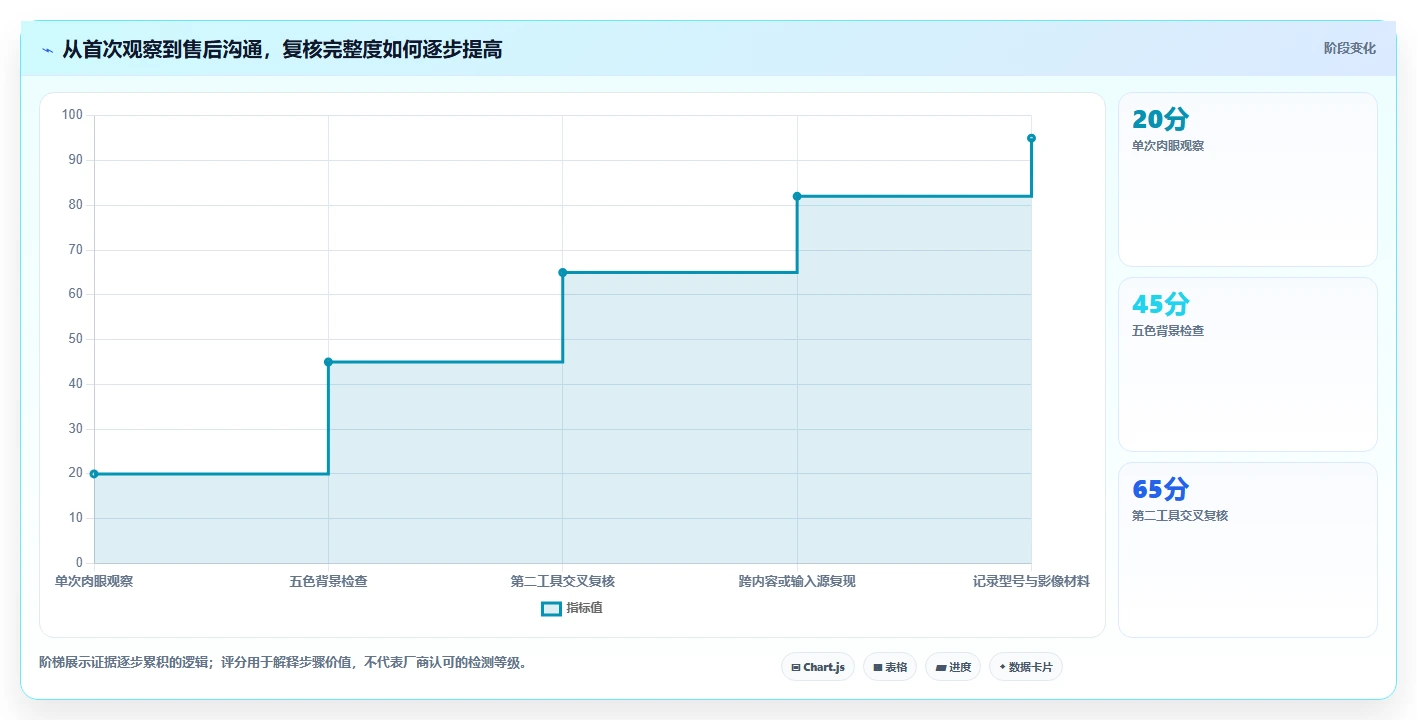This screenshot has width=1417, height=720.
Task: Click y-axis tick label 50
Action: [x=76, y=339]
